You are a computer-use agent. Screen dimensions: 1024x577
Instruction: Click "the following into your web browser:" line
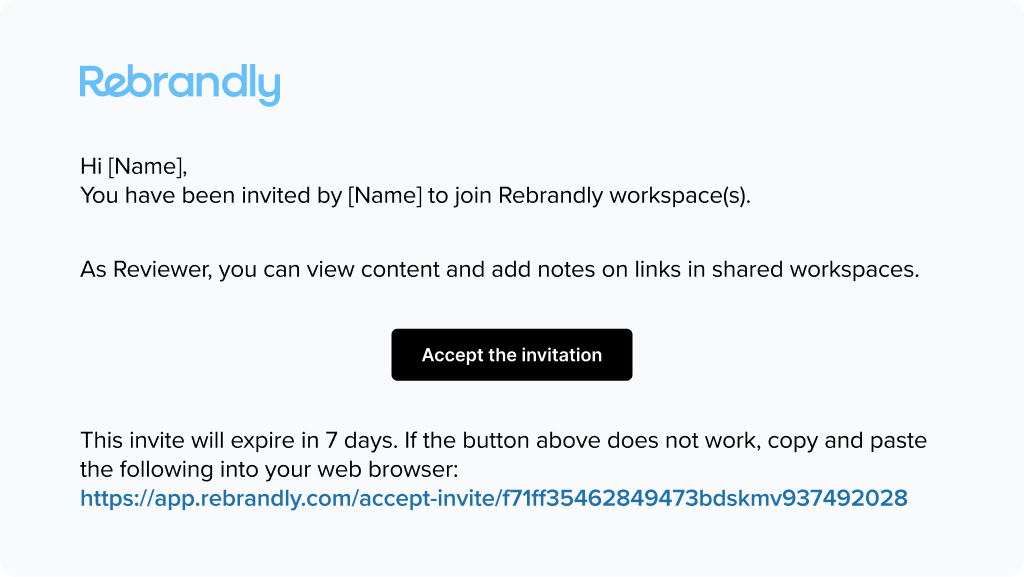269,469
